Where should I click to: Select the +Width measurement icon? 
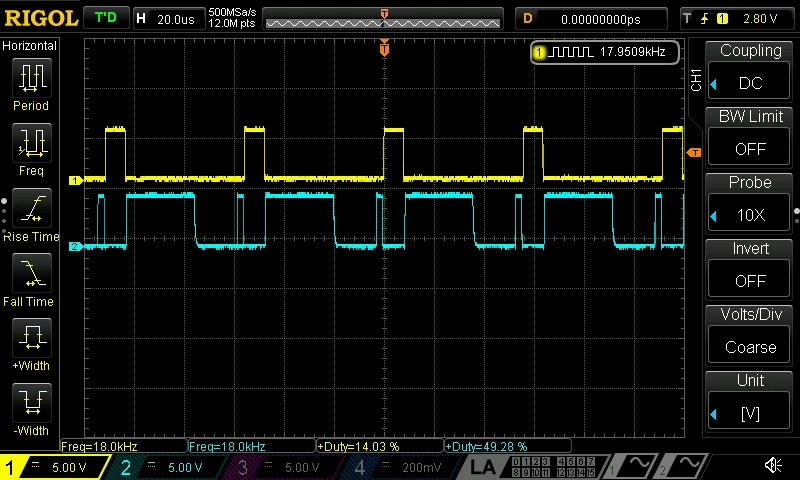click(x=32, y=338)
